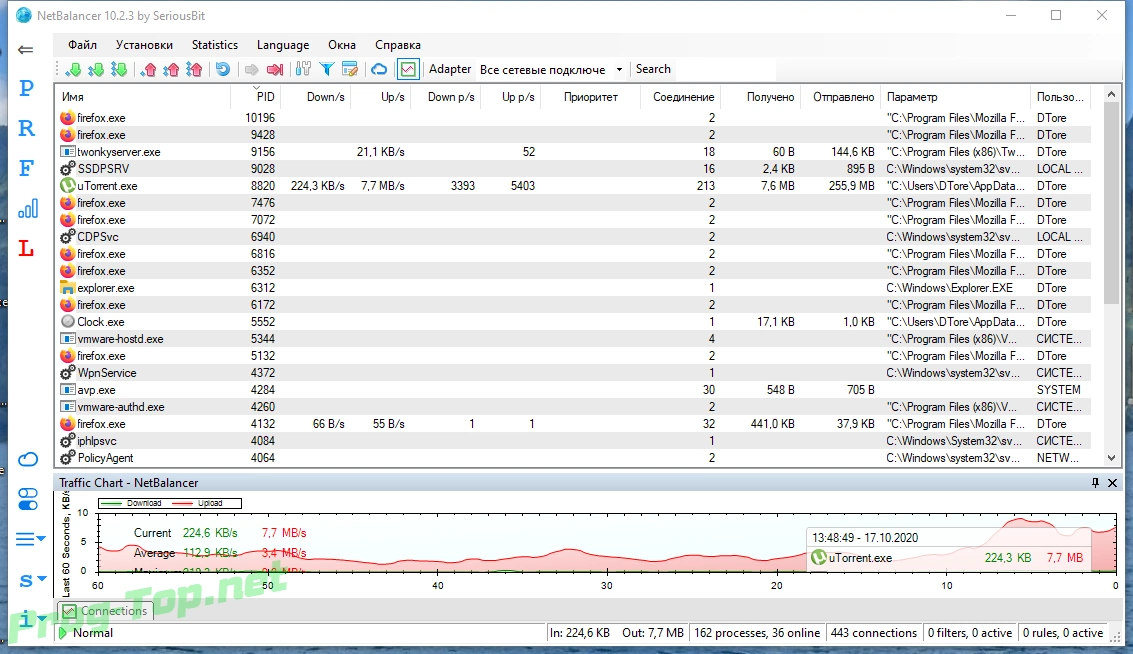Open the red L section in sidebar
This screenshot has height=654, width=1133.
[26, 249]
